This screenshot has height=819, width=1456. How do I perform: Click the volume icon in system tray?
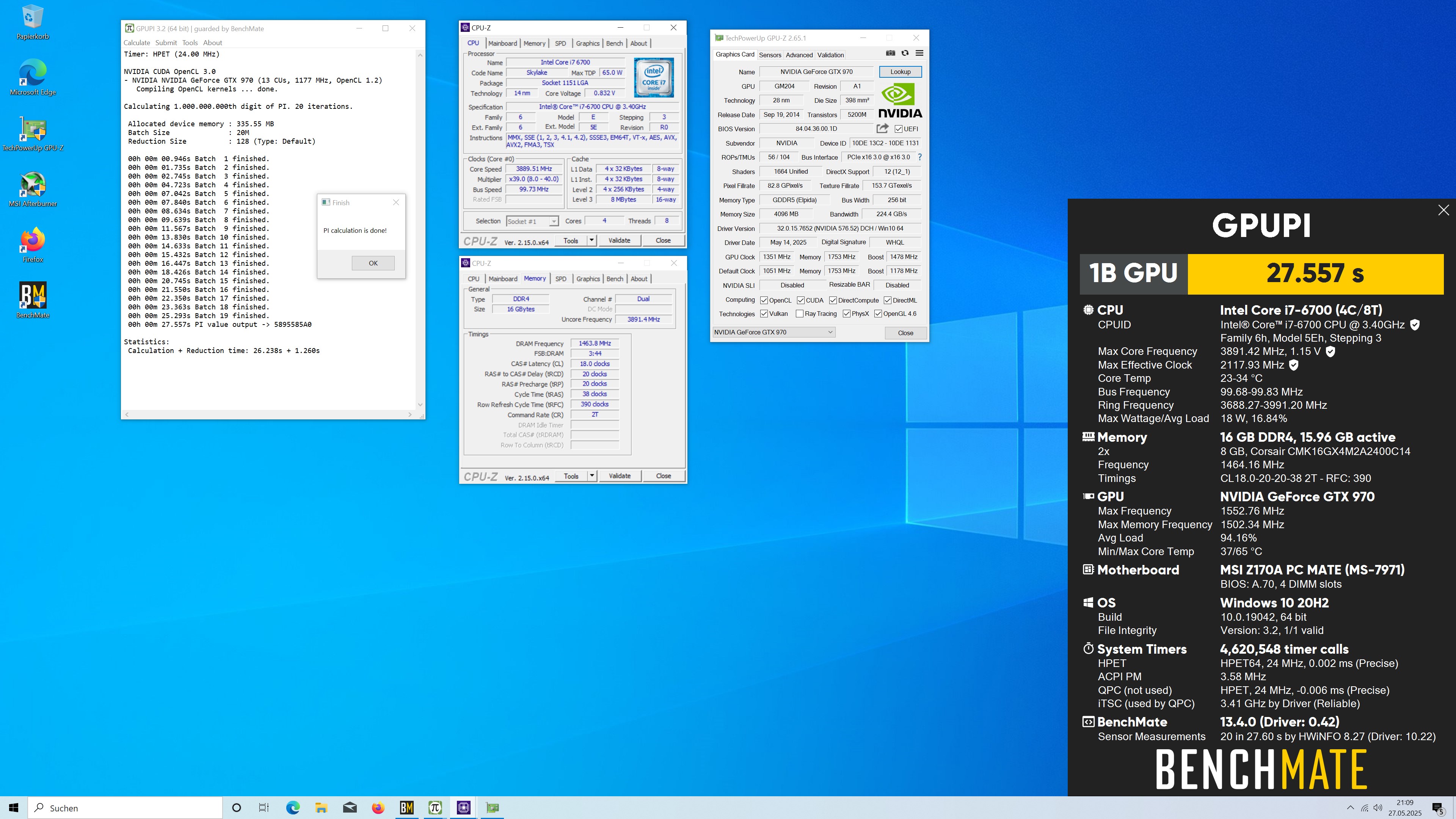(x=1378, y=808)
